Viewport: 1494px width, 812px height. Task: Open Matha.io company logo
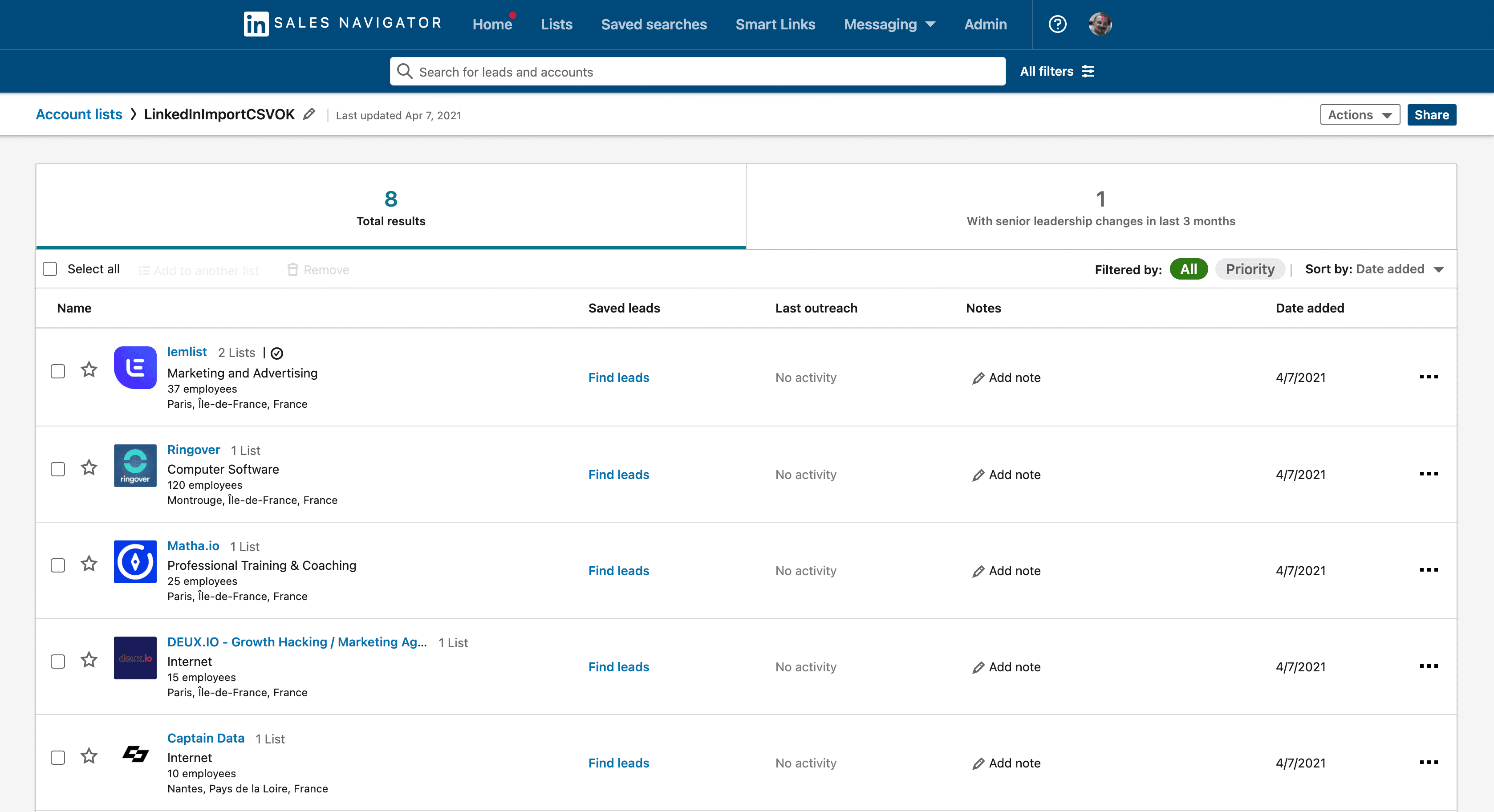tap(135, 562)
